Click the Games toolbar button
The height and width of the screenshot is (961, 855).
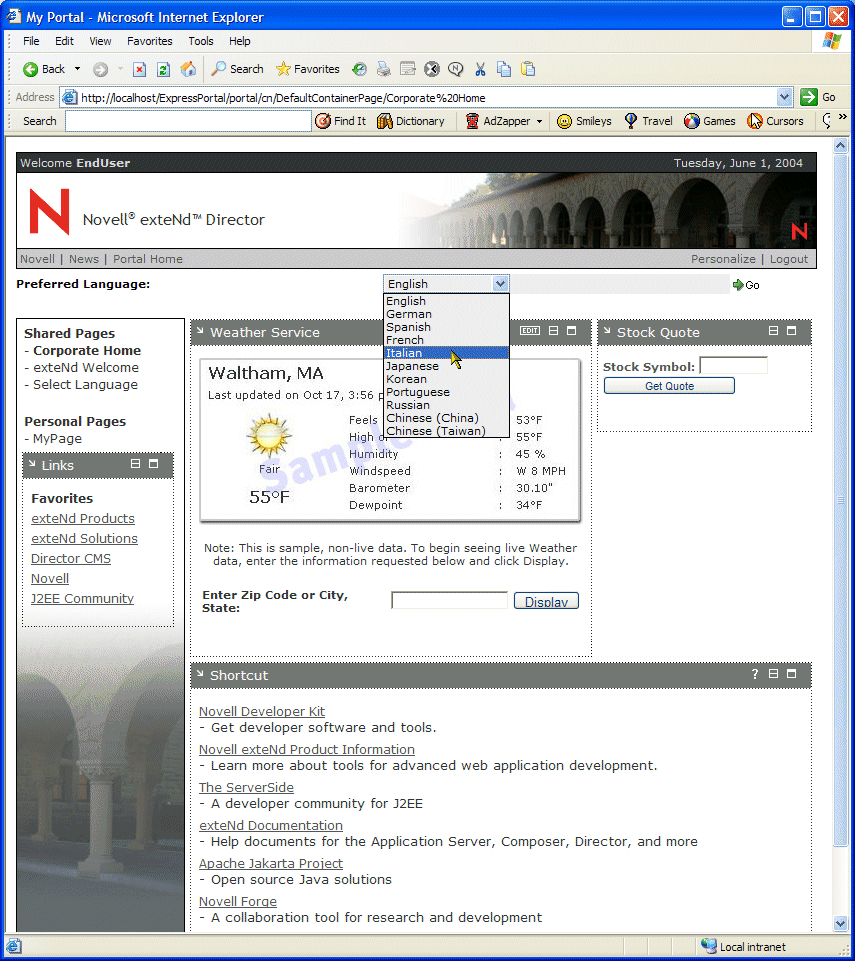click(710, 121)
